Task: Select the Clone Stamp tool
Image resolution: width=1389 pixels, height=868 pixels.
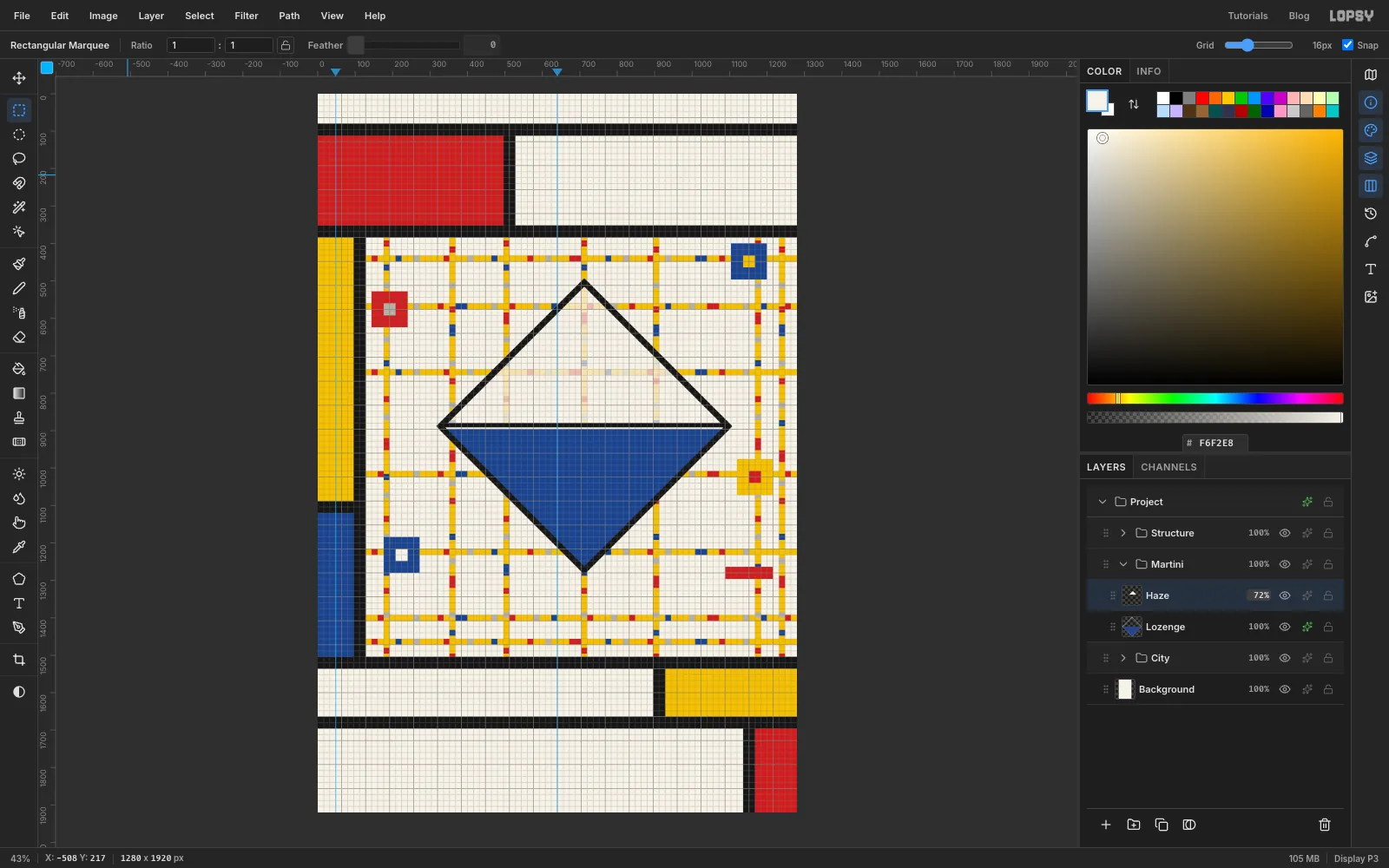Action: tap(19, 418)
